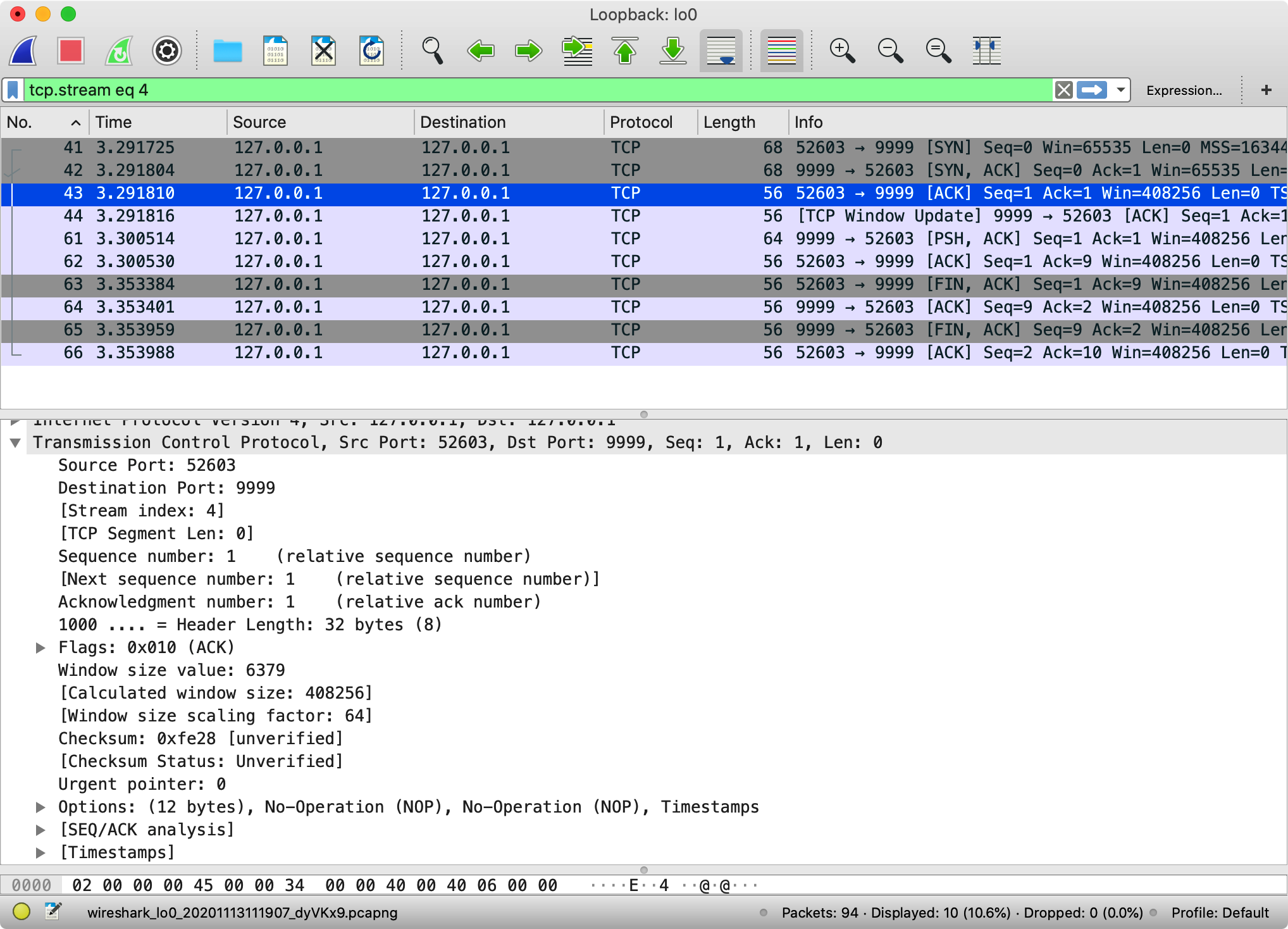Click the Expression... button

(x=1184, y=90)
